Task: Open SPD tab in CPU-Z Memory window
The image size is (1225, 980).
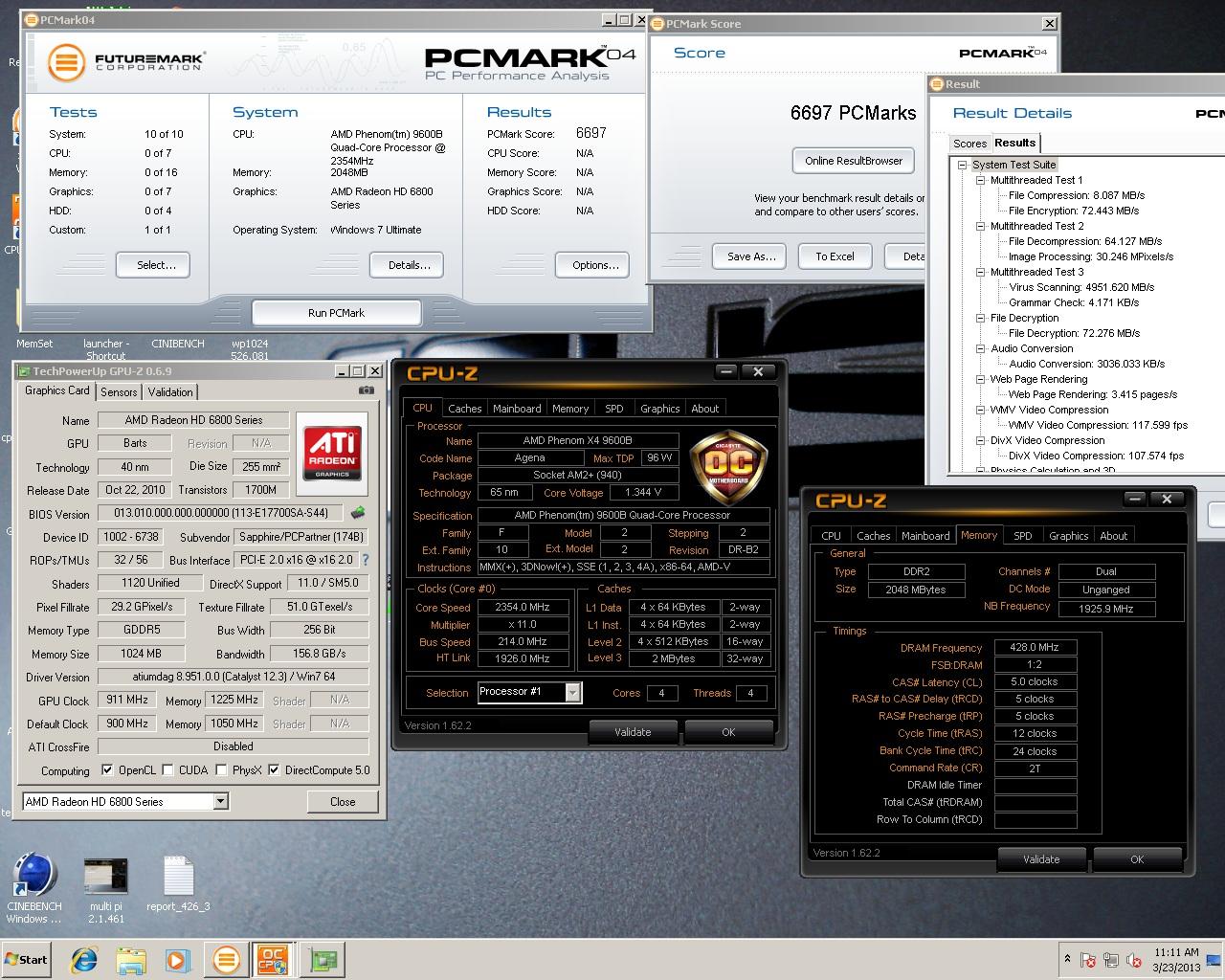Action: (1023, 536)
